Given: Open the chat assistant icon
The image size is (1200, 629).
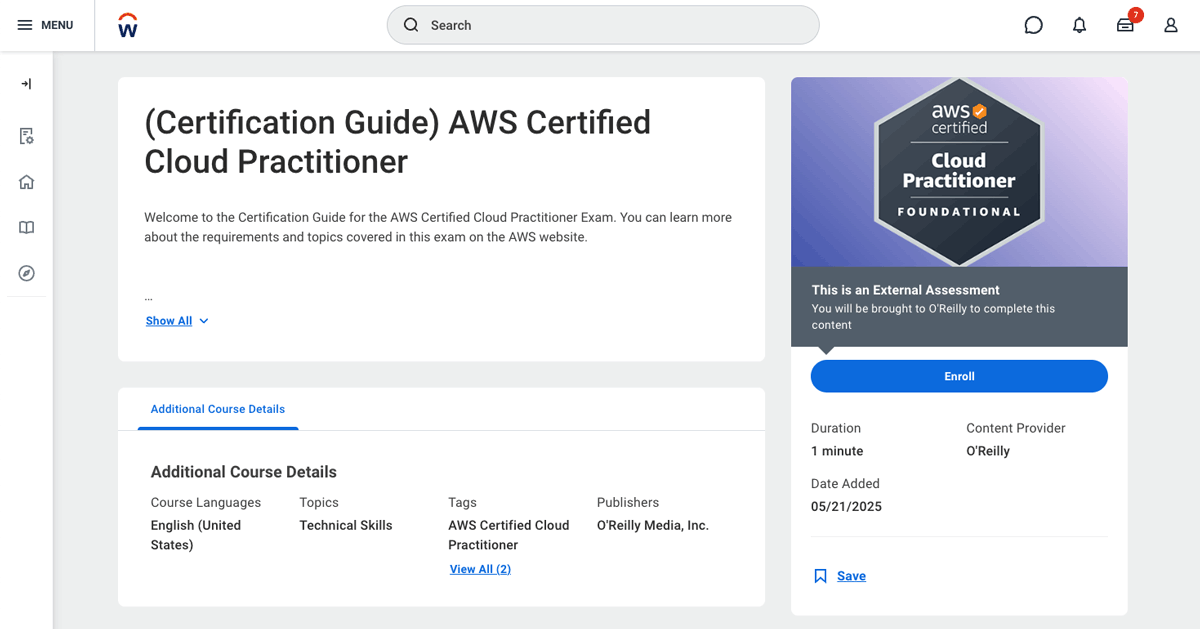Looking at the screenshot, I should tap(1034, 25).
